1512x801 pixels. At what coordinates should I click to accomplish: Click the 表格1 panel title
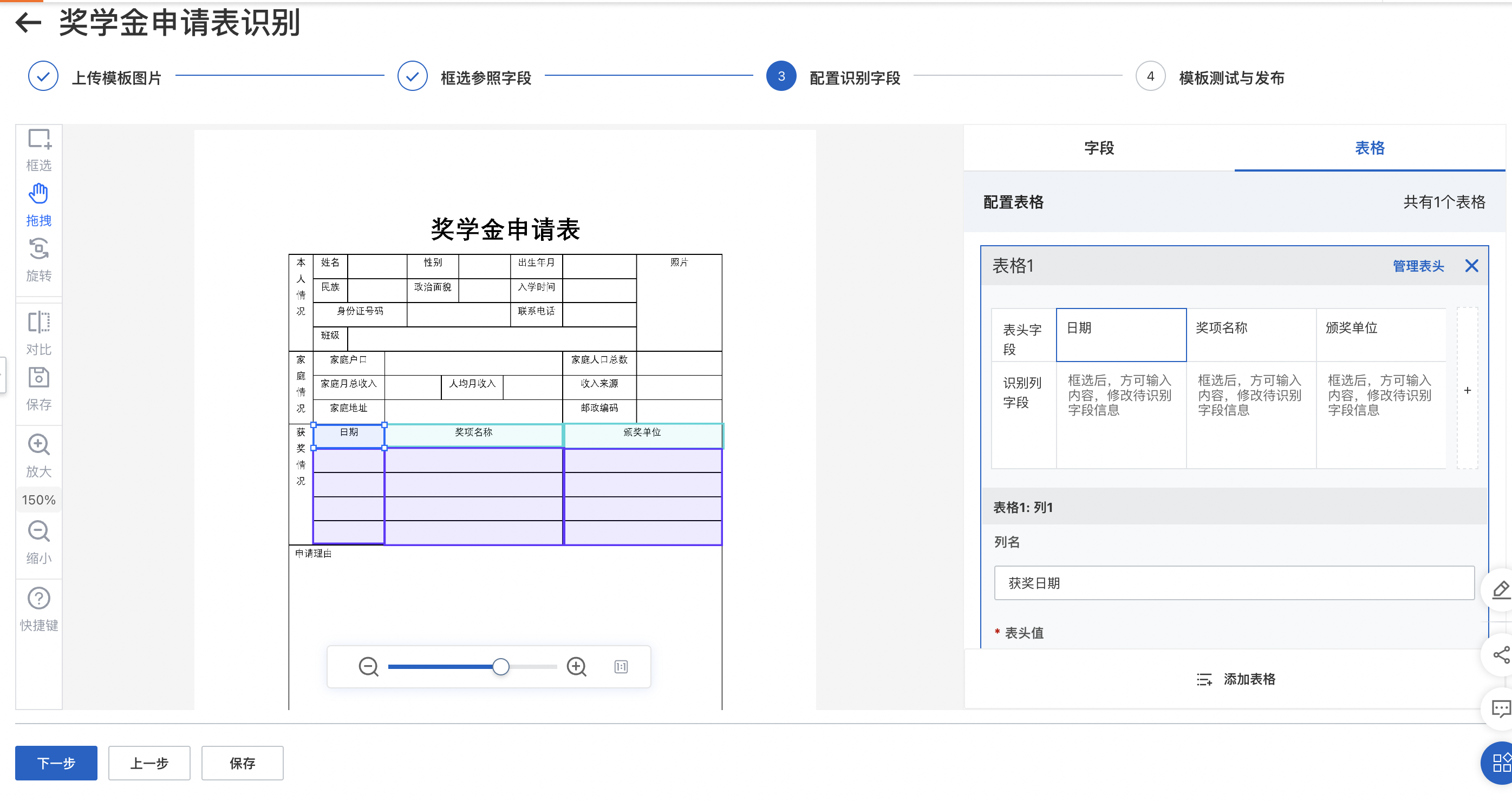coord(1013,266)
